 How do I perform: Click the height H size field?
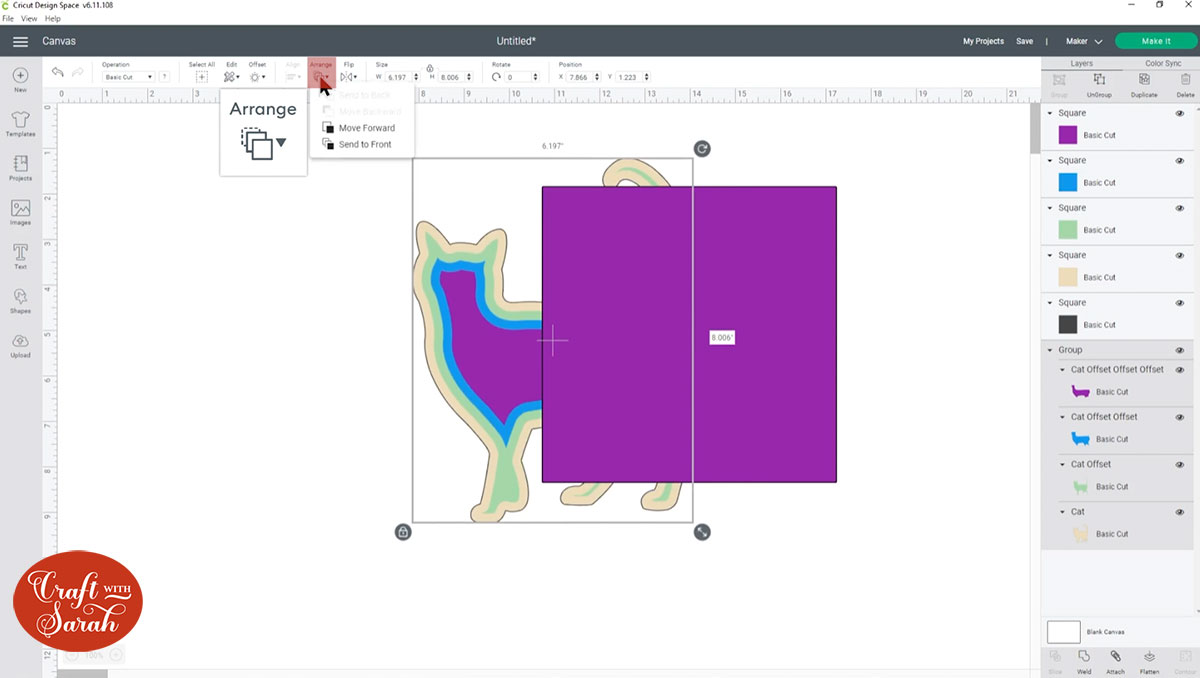457,77
